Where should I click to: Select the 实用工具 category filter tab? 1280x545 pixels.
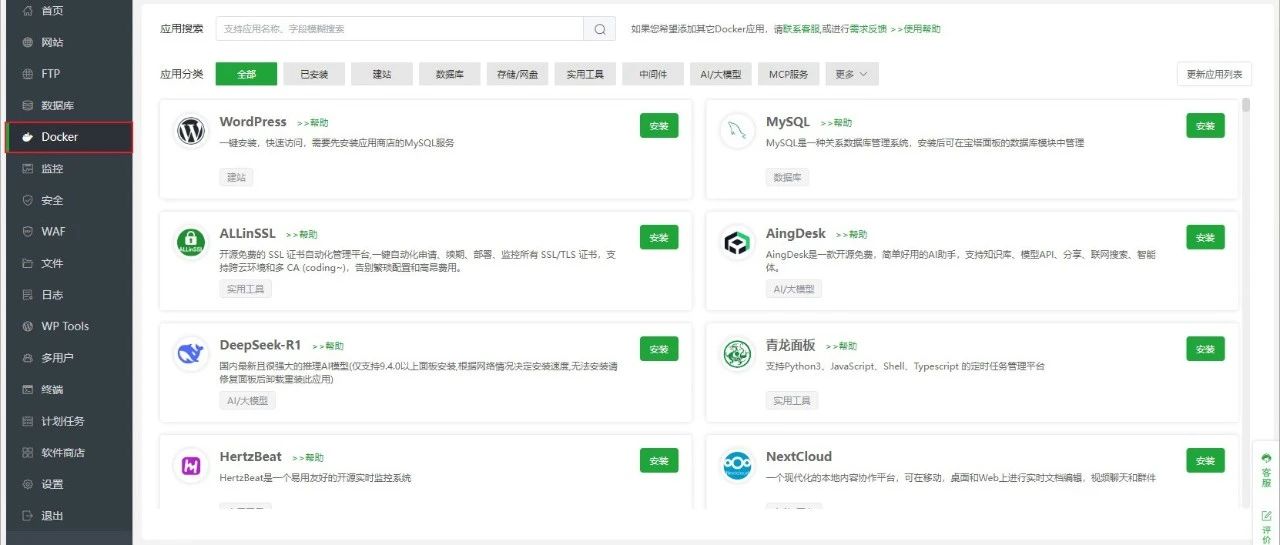coord(585,73)
